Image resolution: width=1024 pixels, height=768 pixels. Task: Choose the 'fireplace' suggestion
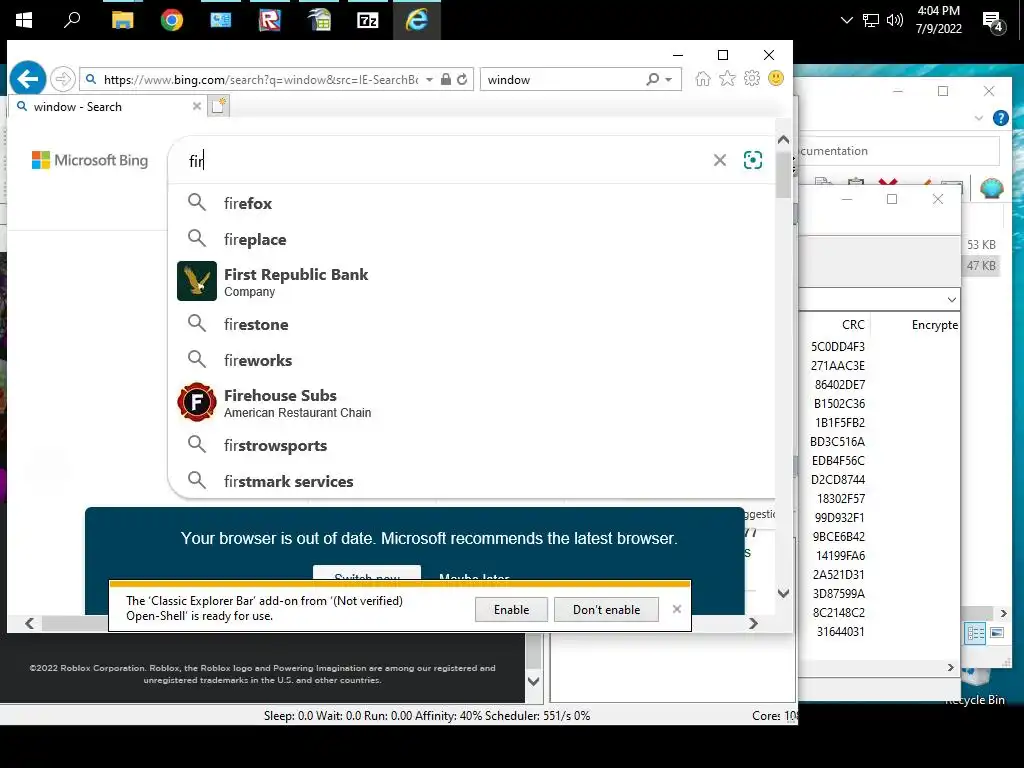472,239
